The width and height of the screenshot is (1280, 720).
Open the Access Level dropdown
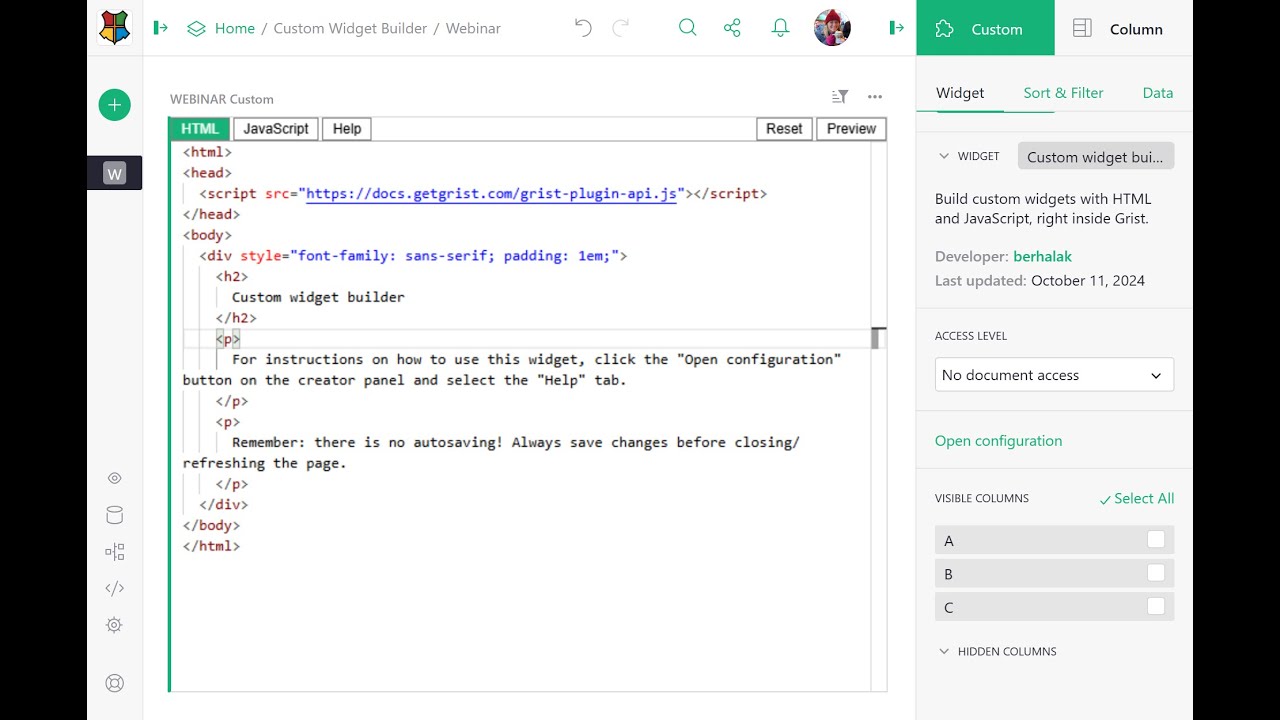tap(1054, 375)
